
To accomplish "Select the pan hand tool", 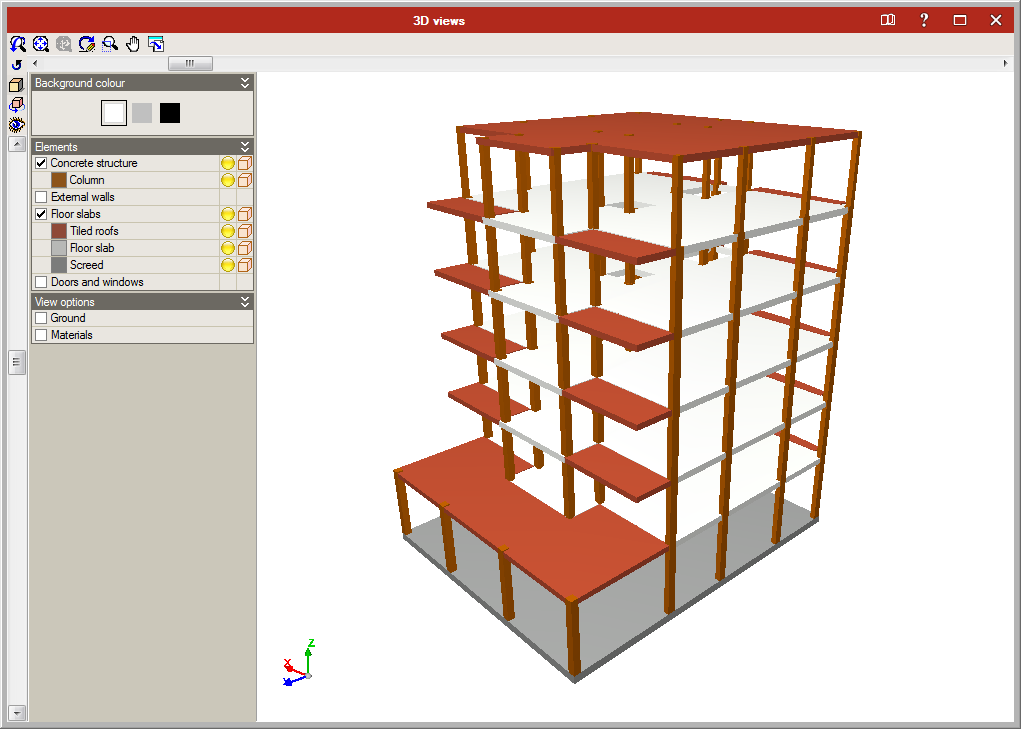I will coord(133,44).
